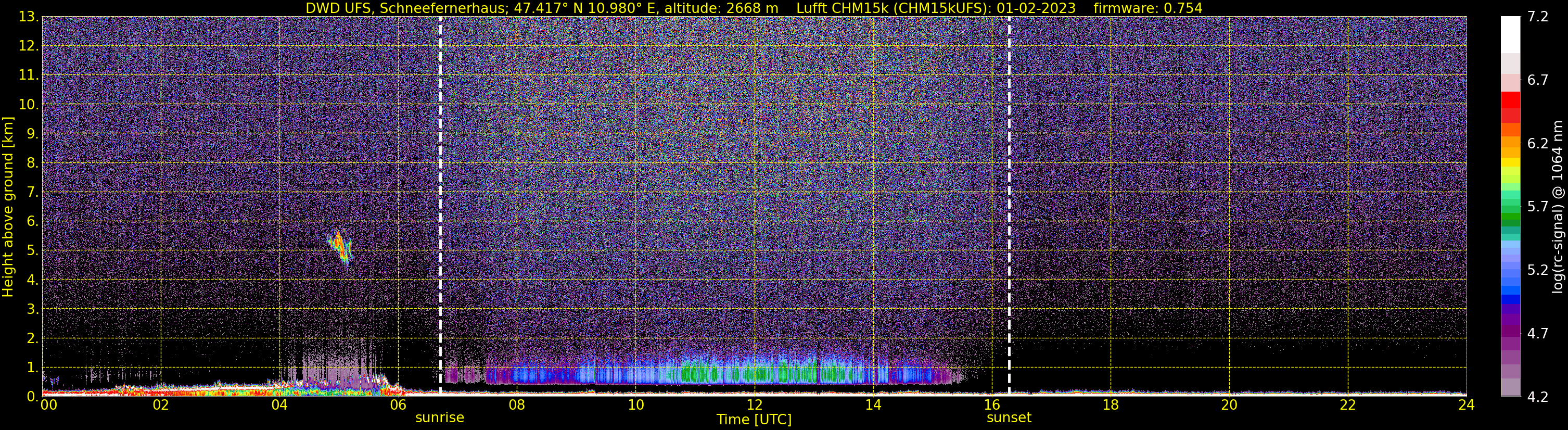Click the colorbar tick value "7.2"

(x=1538, y=17)
